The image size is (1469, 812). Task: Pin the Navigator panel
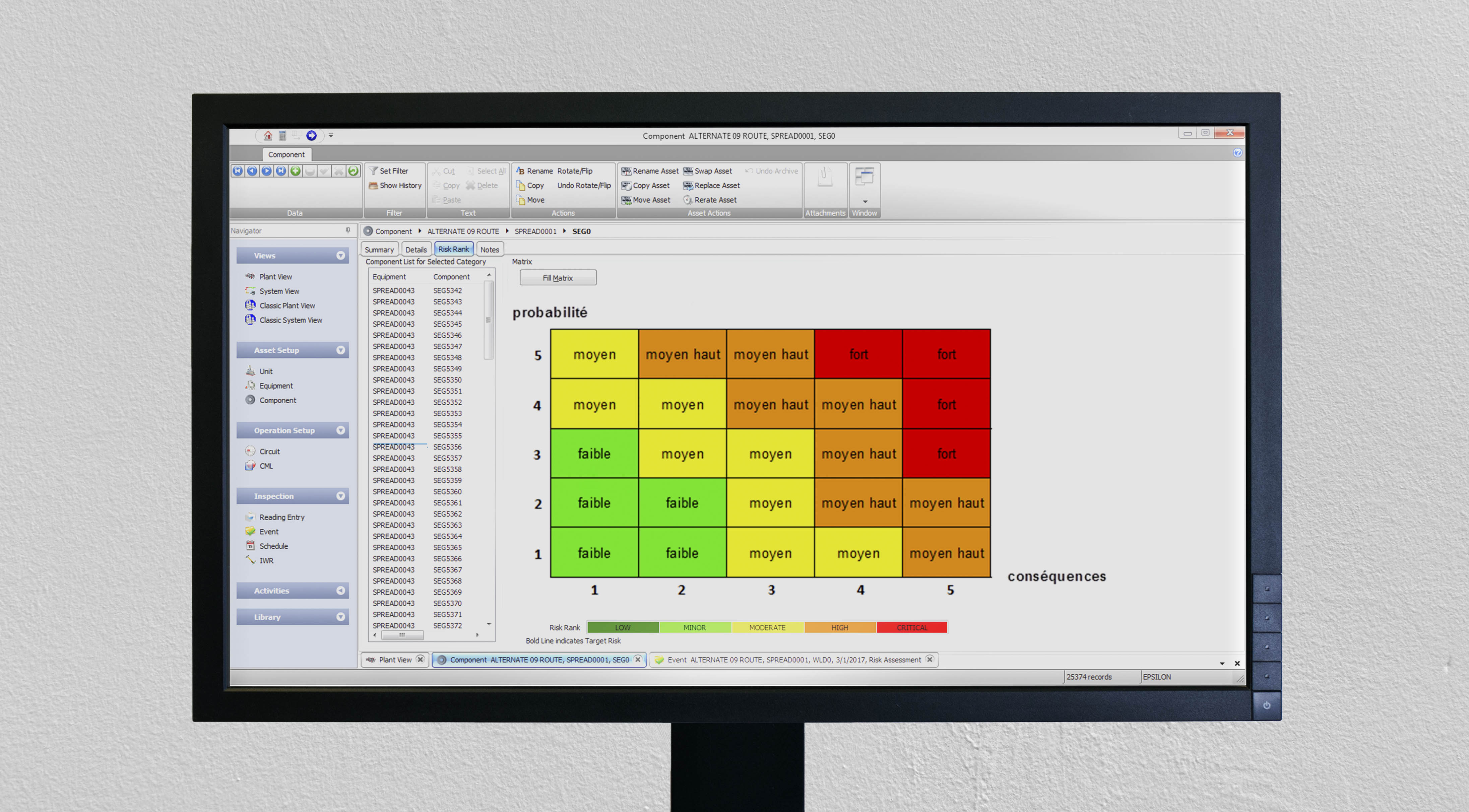[x=348, y=230]
